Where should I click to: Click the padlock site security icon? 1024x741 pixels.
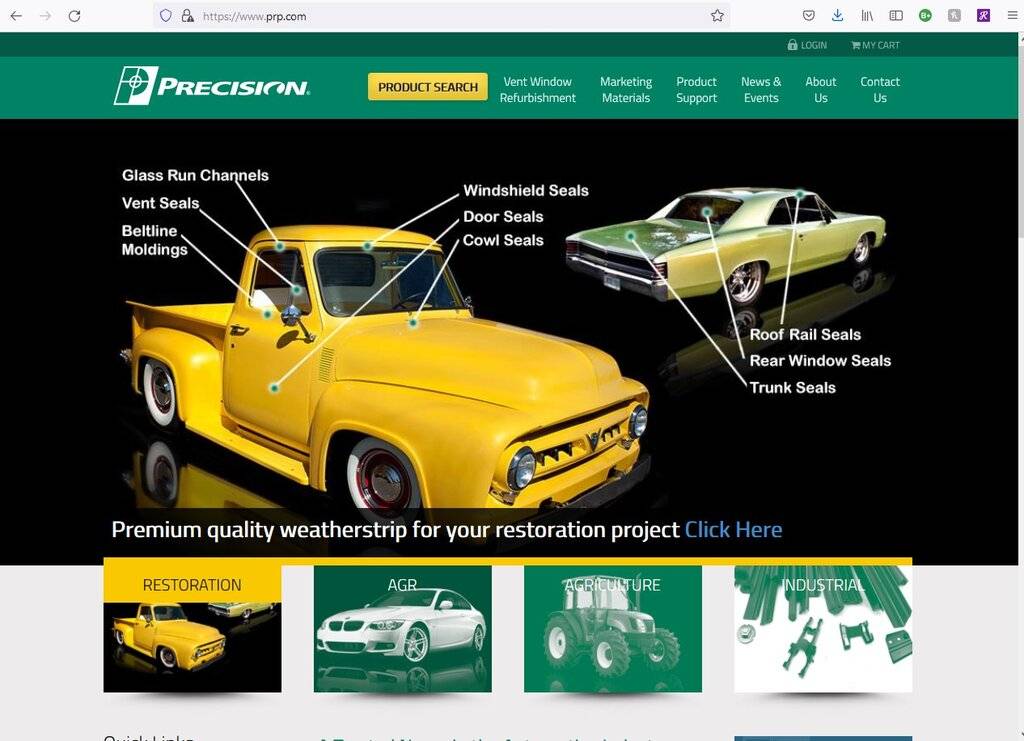(187, 16)
